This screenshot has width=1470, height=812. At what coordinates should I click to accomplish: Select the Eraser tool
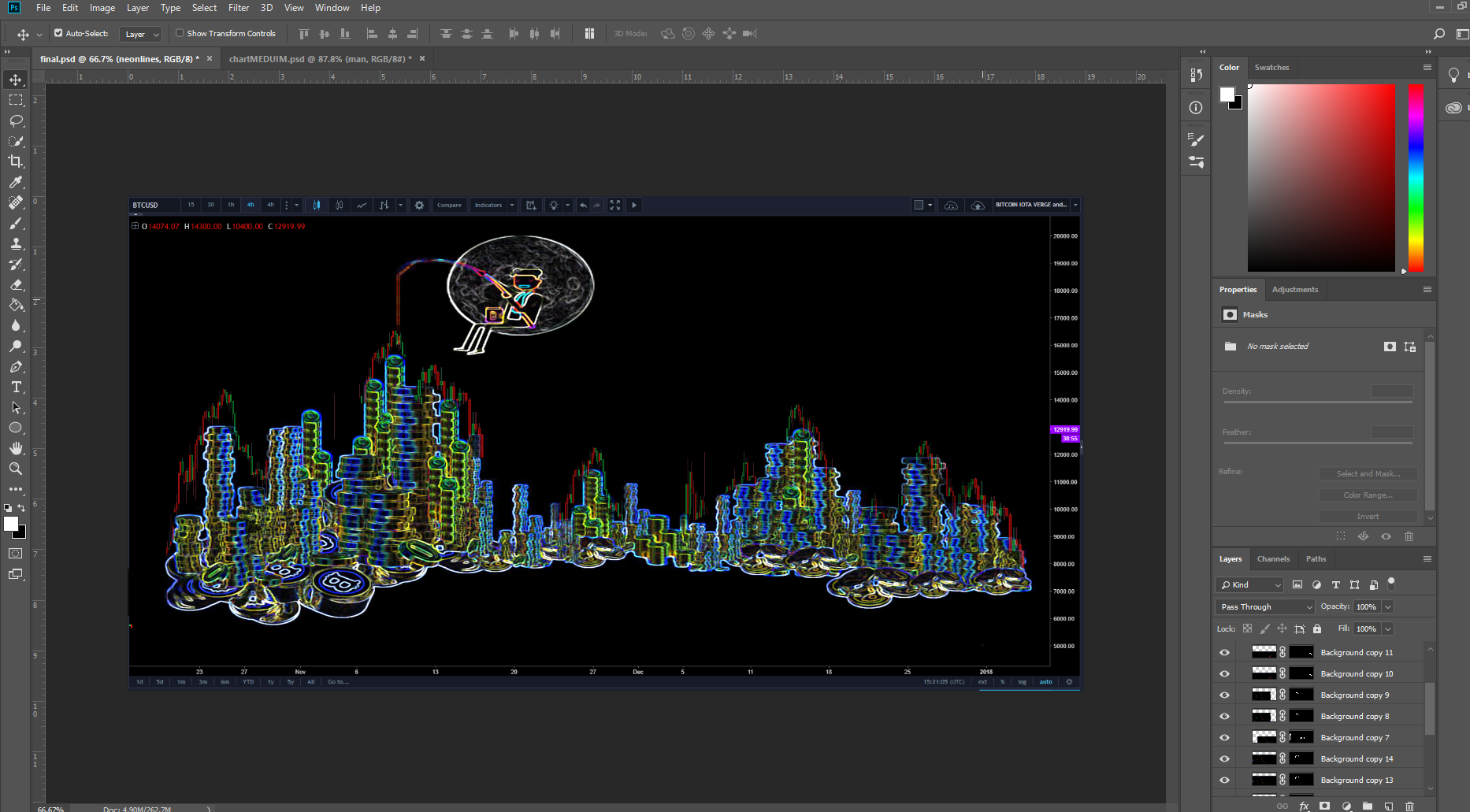pos(16,284)
